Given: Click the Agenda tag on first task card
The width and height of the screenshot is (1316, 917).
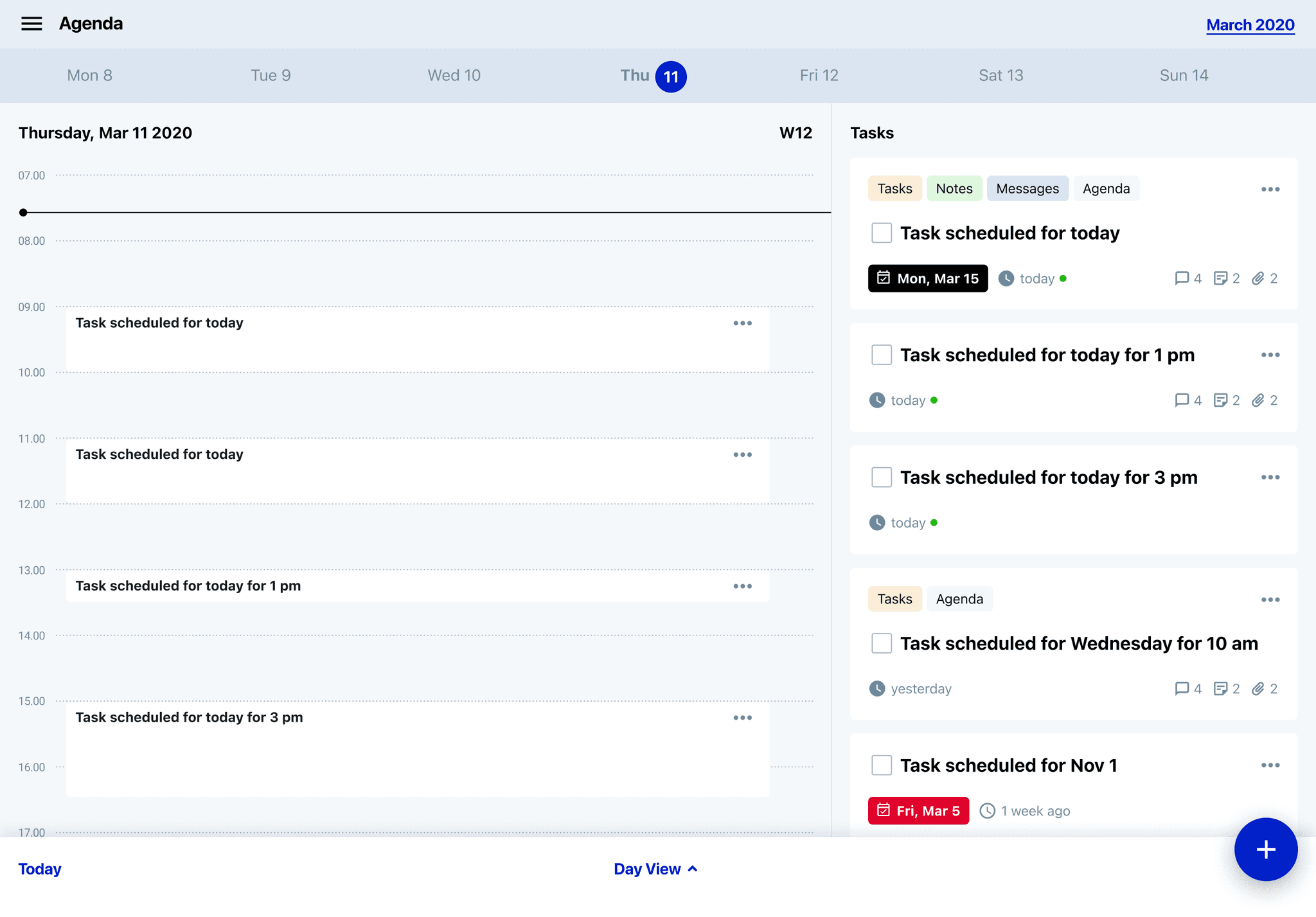Looking at the screenshot, I should pos(1106,189).
